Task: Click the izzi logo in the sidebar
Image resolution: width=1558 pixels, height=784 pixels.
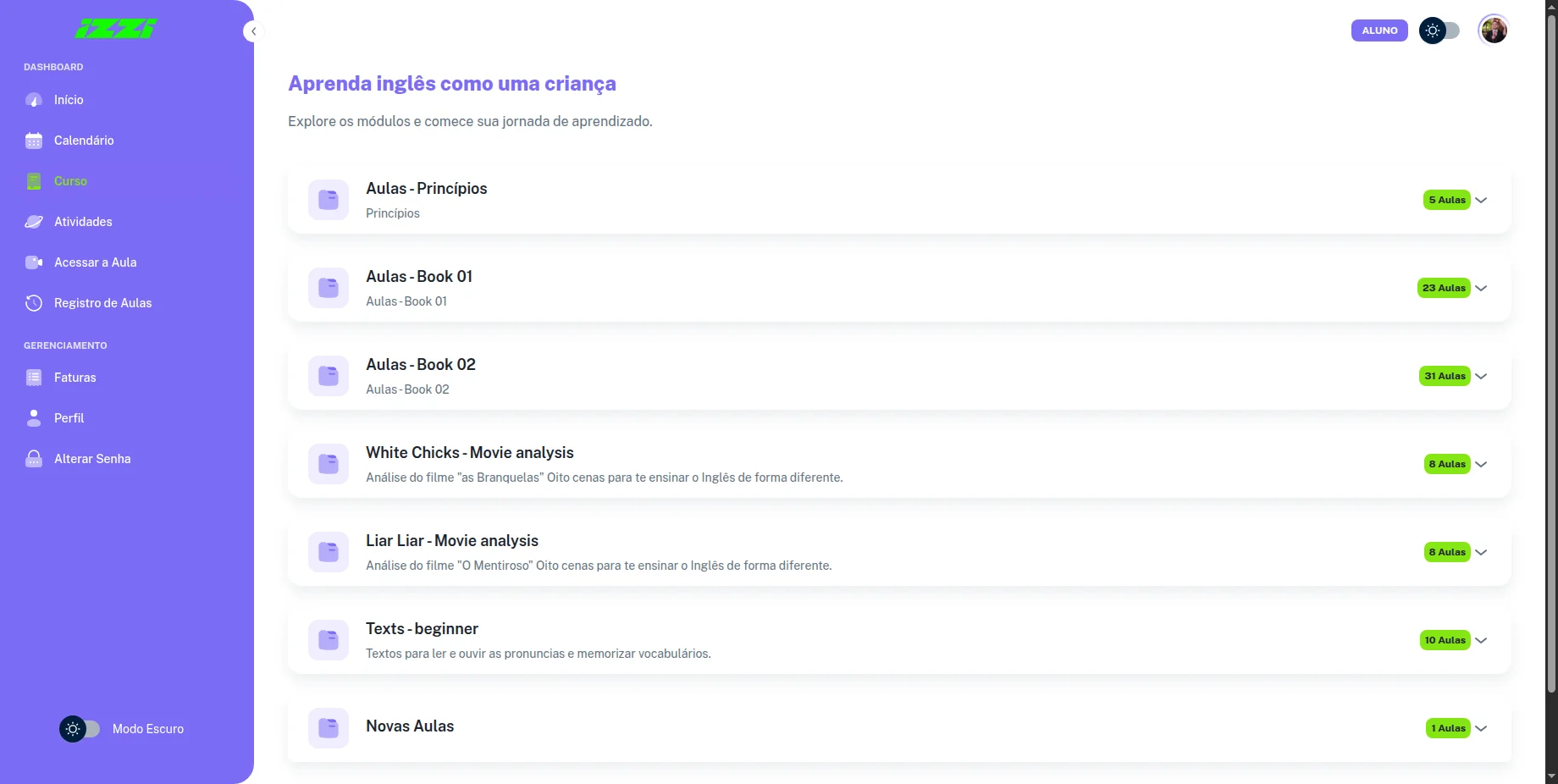Action: 116,29
